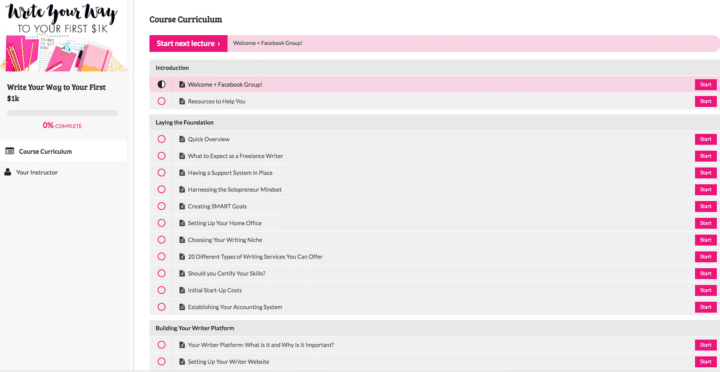Click the course completion progress bar
720x372 pixels.
coord(62,113)
